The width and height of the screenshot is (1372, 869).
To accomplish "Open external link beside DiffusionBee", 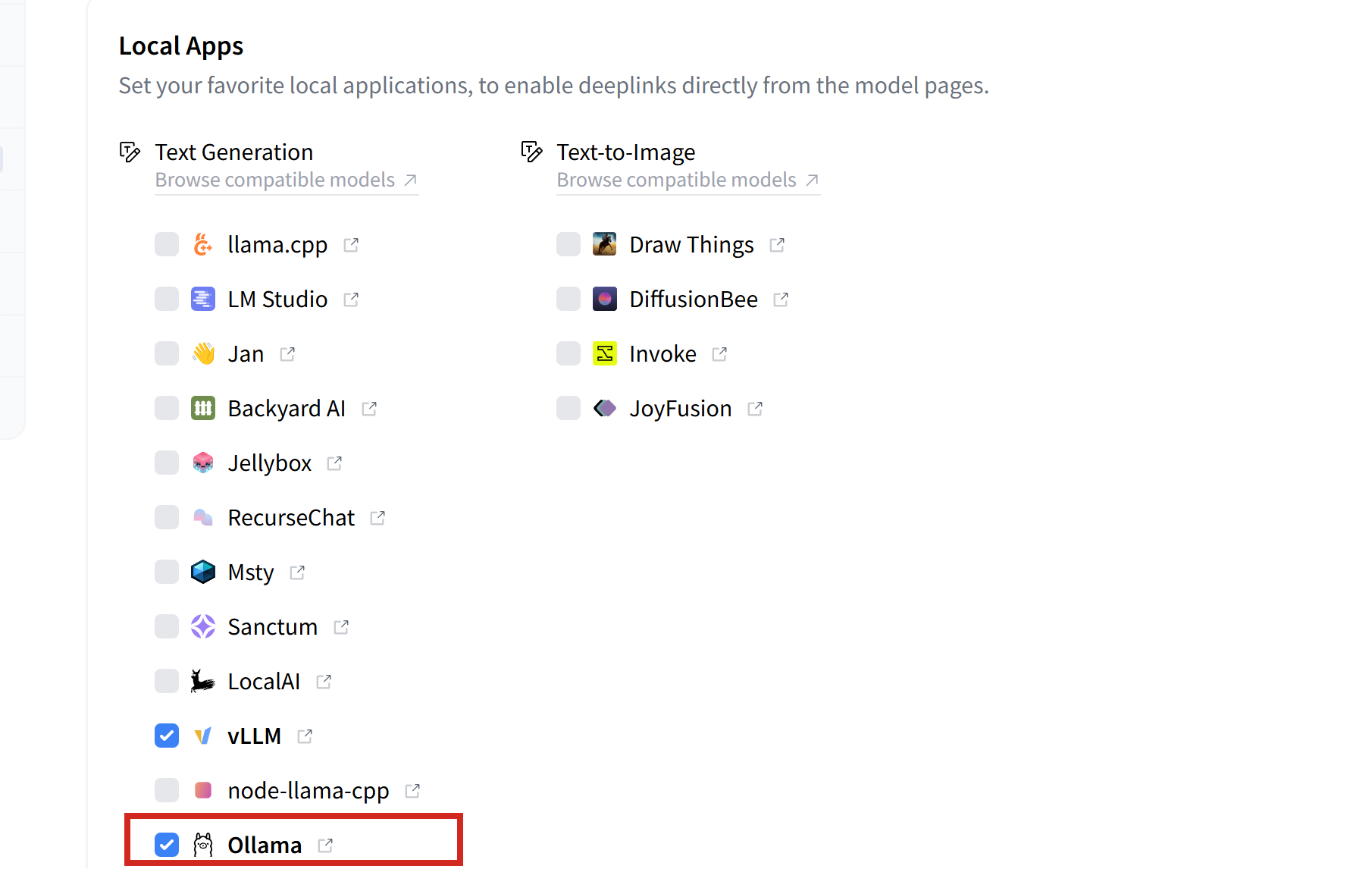I will tap(781, 300).
